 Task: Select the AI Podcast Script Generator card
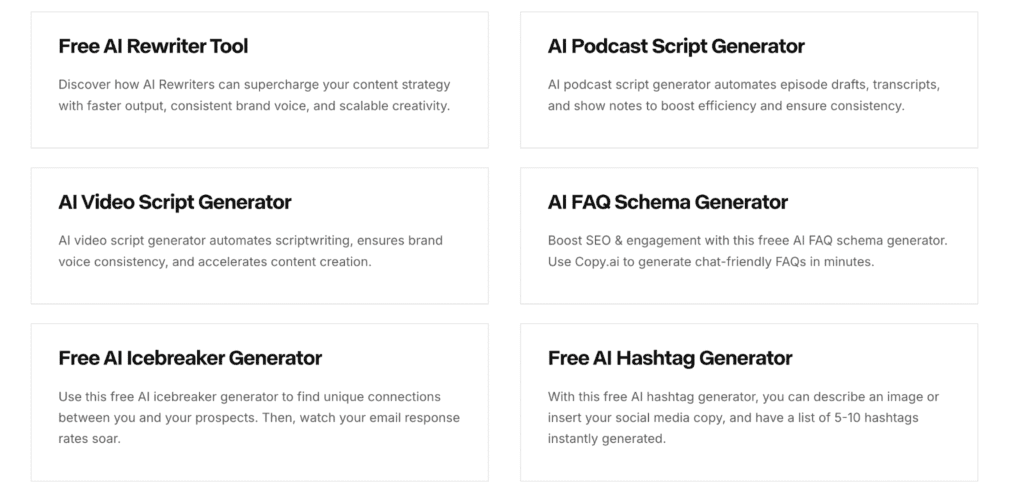click(749, 80)
